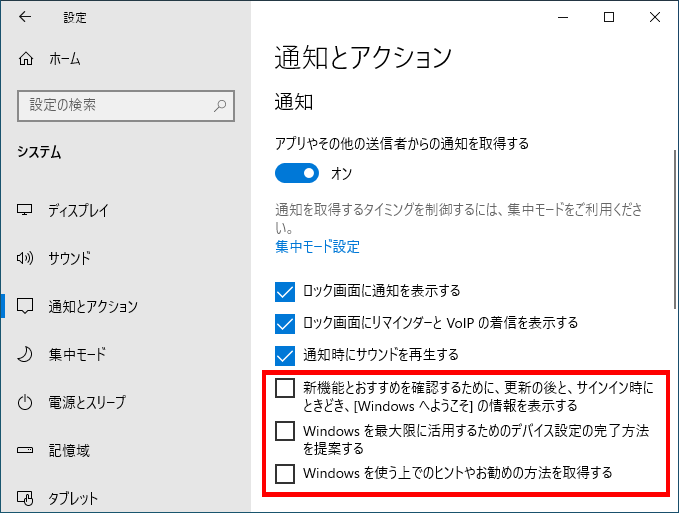Check the Windows へようこそ information checkbox
This screenshot has height=513, width=679.
point(285,388)
